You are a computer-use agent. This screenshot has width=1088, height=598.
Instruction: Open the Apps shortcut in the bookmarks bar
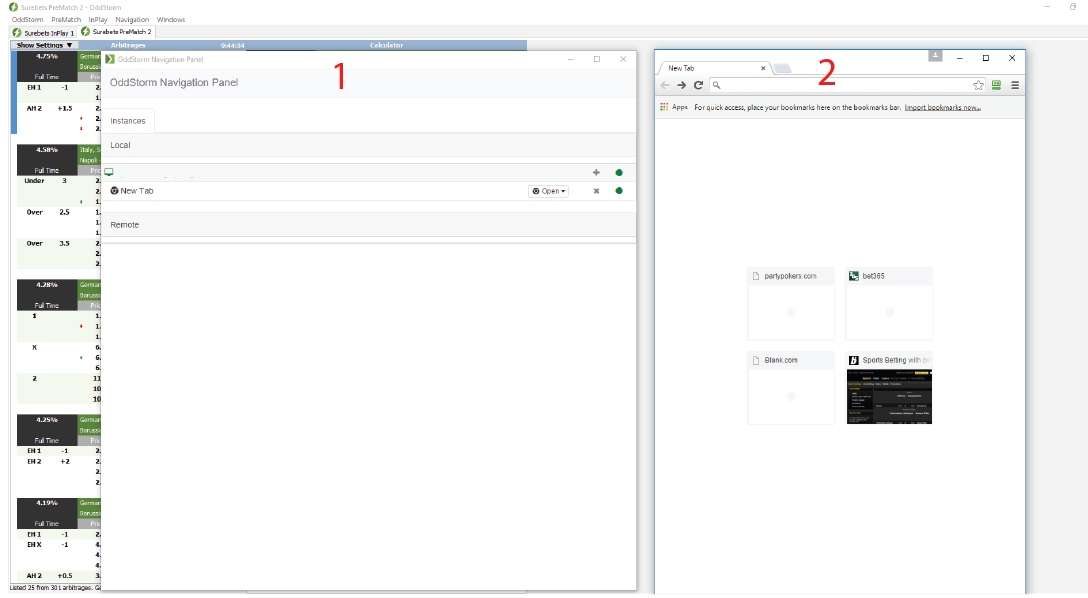[674, 107]
